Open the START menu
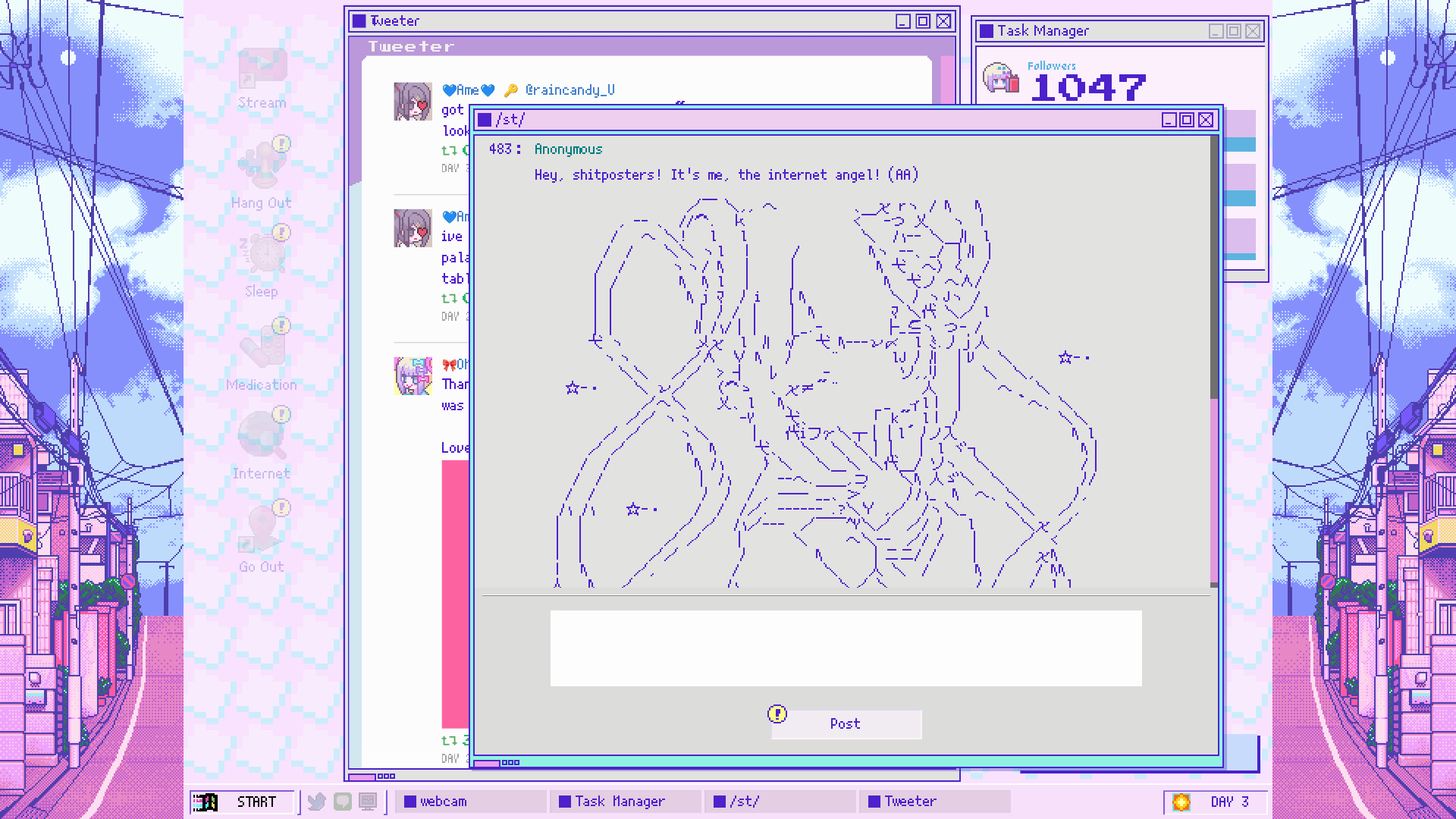 tap(242, 802)
